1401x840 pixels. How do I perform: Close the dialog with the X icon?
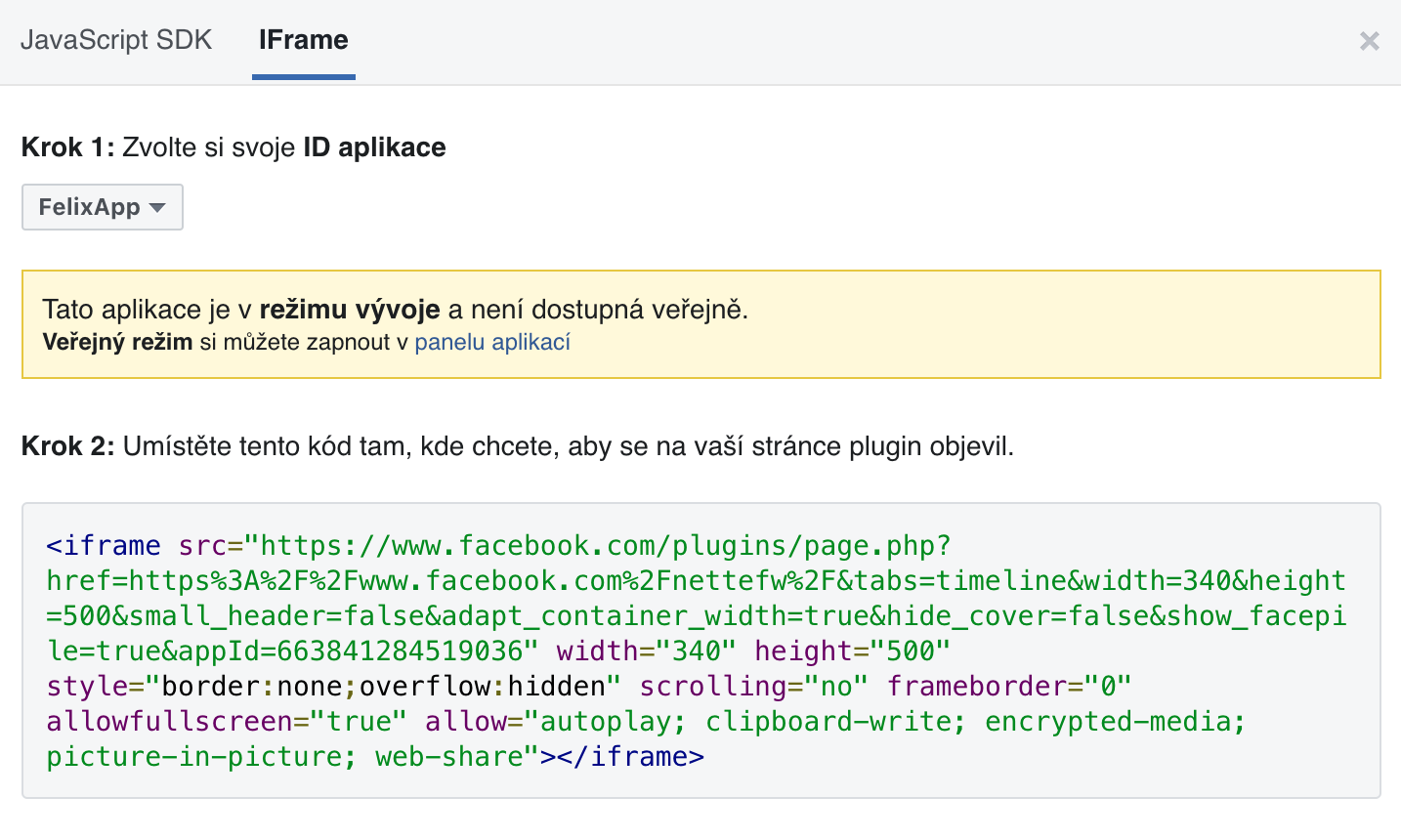pyautogui.click(x=1370, y=41)
